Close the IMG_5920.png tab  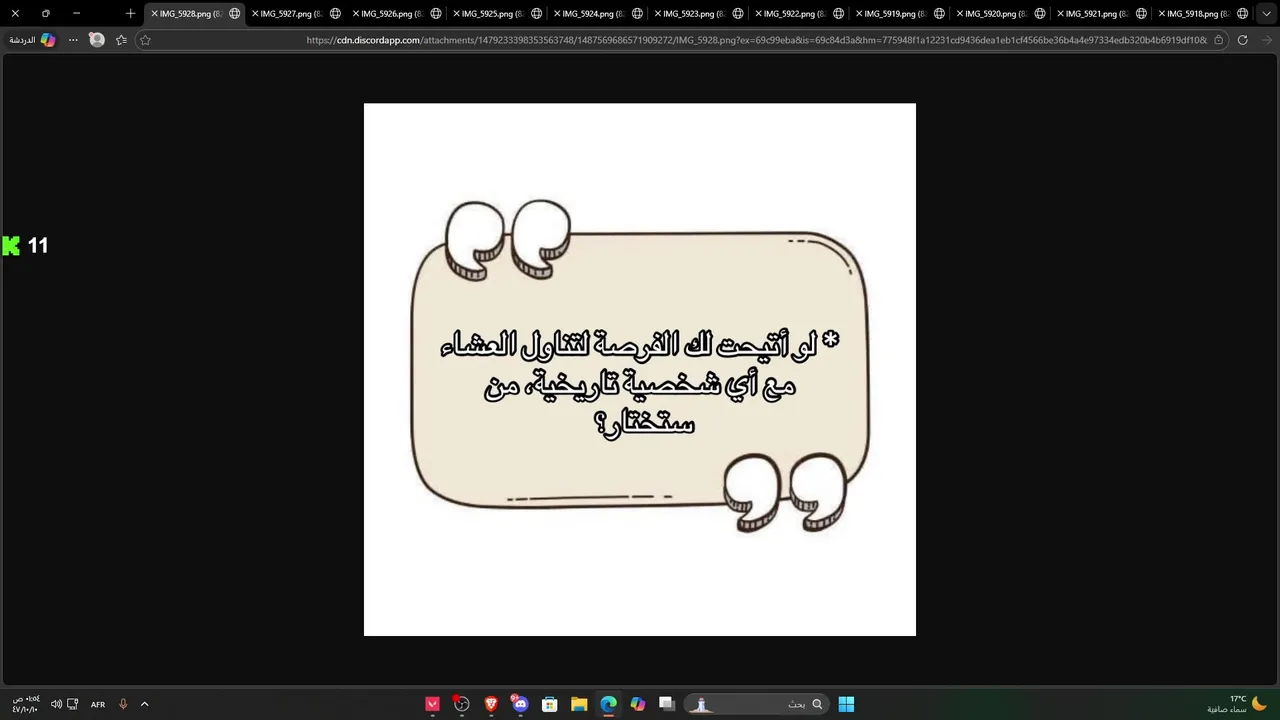click(x=960, y=14)
